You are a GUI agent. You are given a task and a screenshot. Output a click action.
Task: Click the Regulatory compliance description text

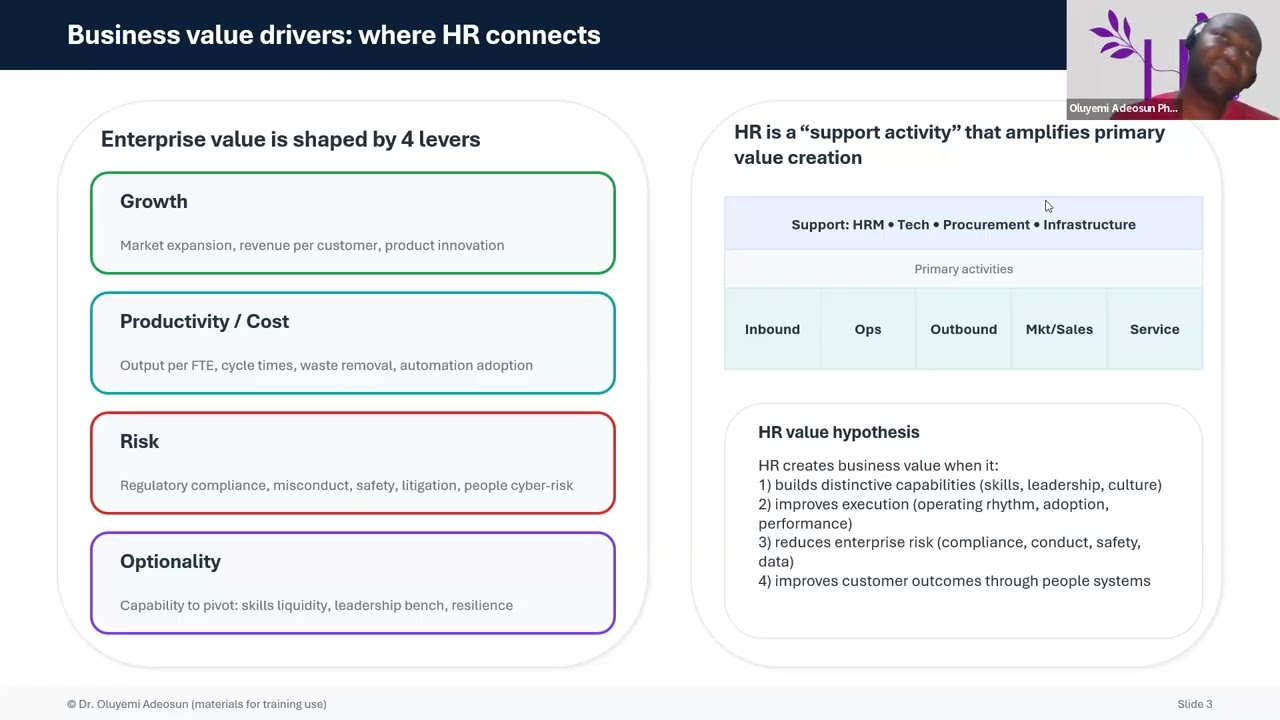(346, 485)
